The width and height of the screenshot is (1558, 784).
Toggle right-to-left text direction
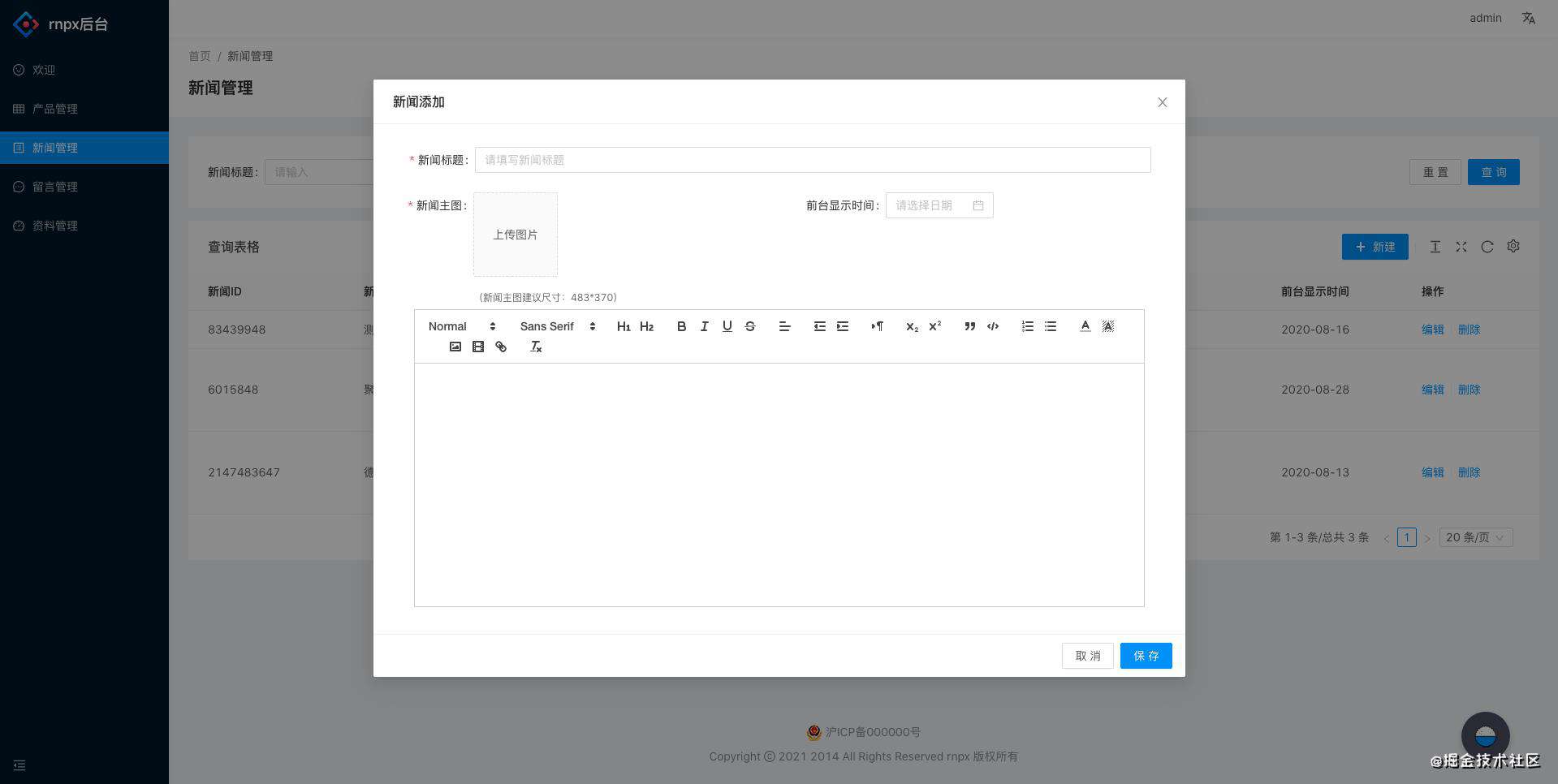[877, 326]
